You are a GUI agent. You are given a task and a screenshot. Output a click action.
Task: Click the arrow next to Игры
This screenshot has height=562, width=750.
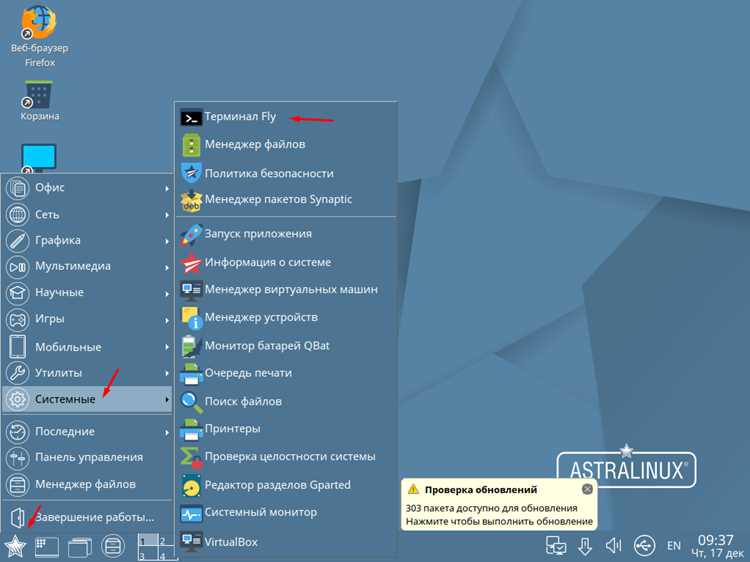(166, 320)
